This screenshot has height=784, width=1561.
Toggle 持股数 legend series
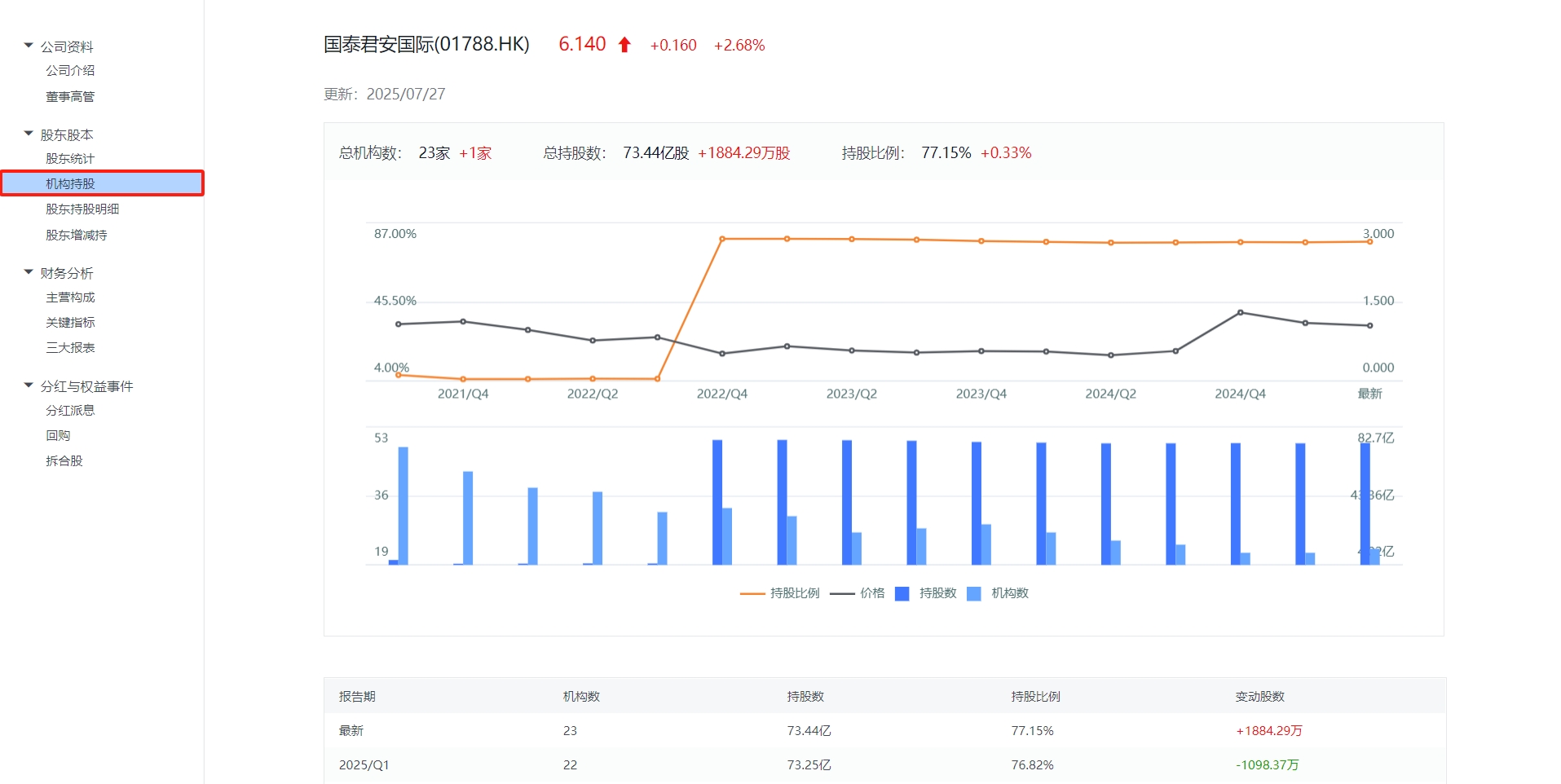pos(925,593)
